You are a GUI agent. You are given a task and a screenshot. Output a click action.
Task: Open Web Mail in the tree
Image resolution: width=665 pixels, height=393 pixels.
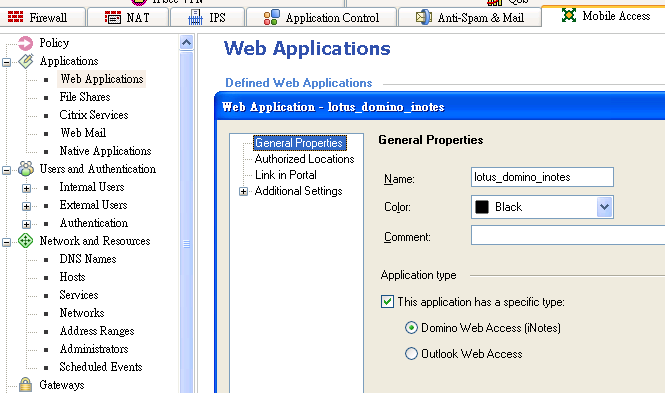83,133
